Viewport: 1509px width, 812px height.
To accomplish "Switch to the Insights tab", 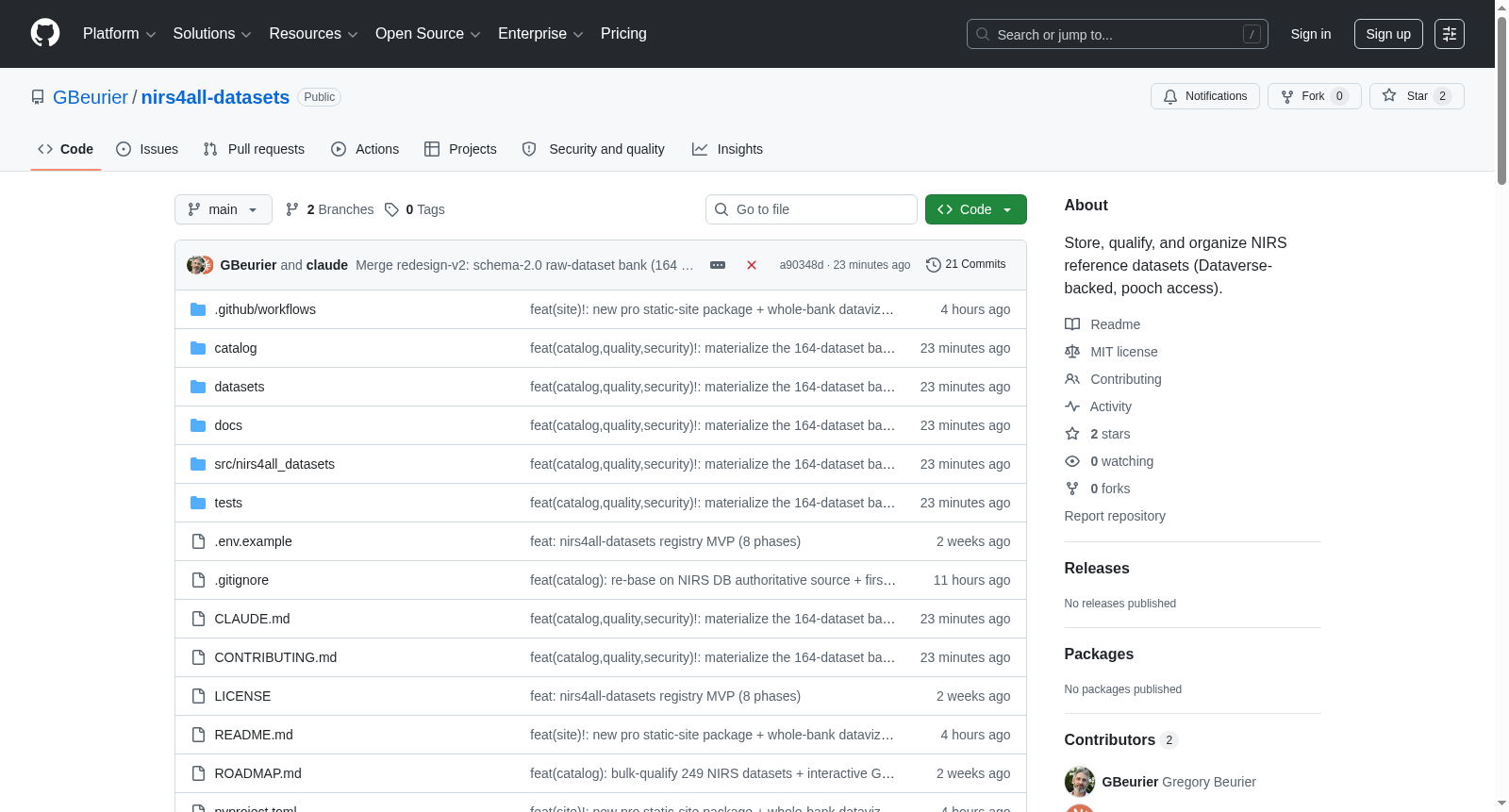I will (x=727, y=149).
